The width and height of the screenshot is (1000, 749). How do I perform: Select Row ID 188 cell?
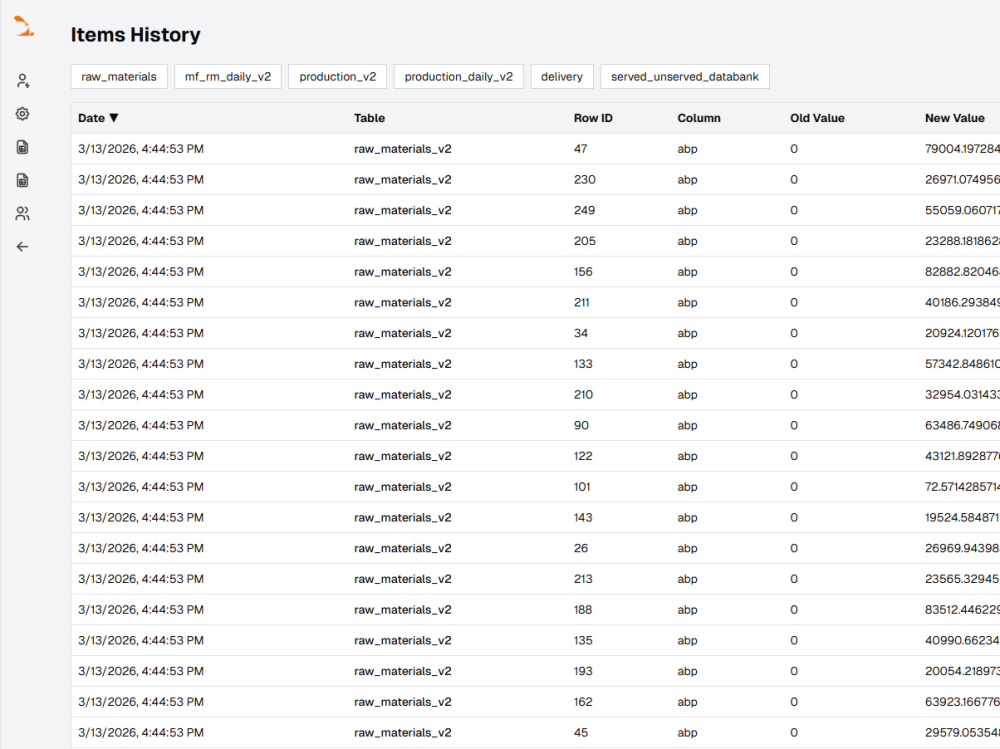click(x=583, y=609)
